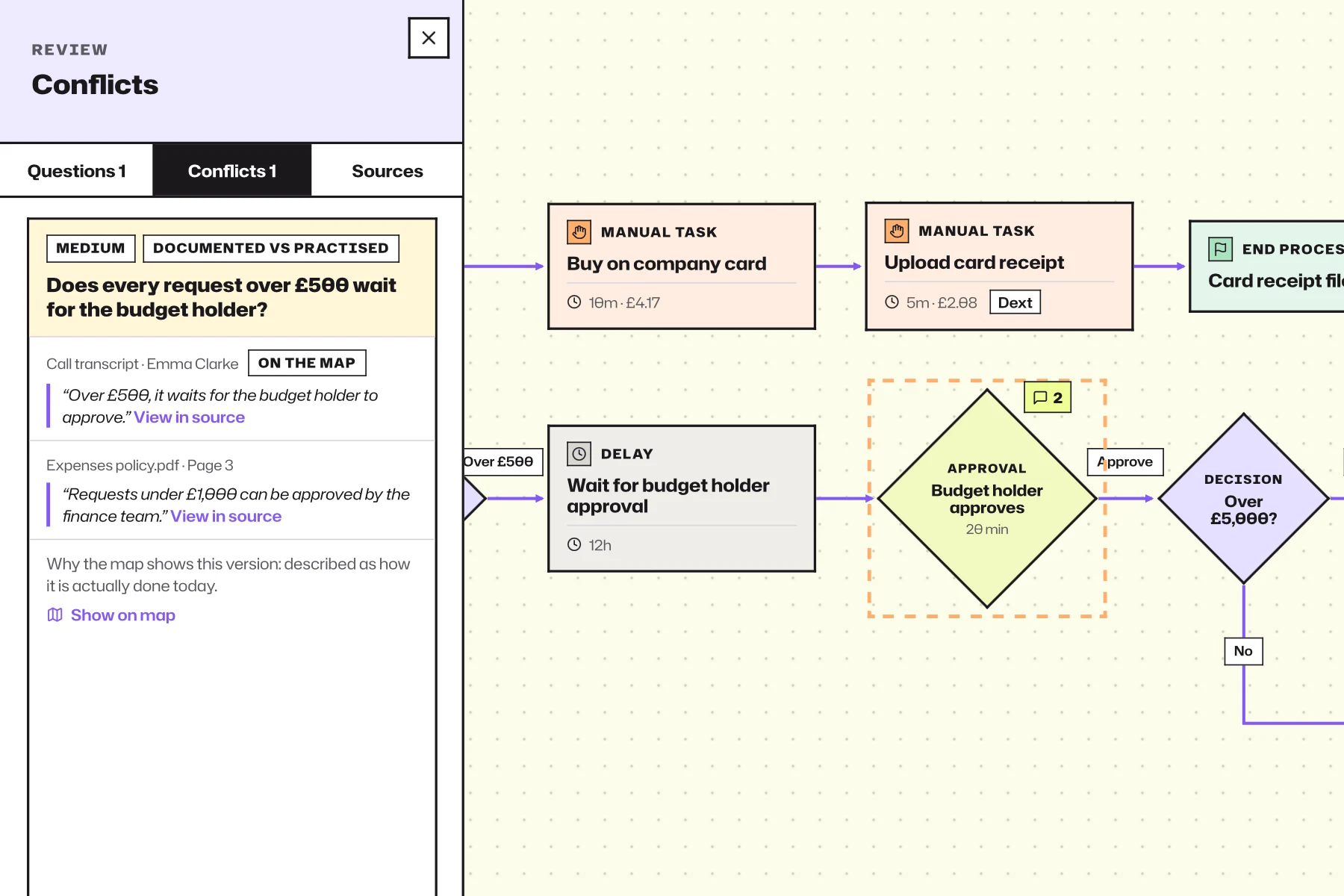Close the Conflicts review panel

pyautogui.click(x=429, y=38)
